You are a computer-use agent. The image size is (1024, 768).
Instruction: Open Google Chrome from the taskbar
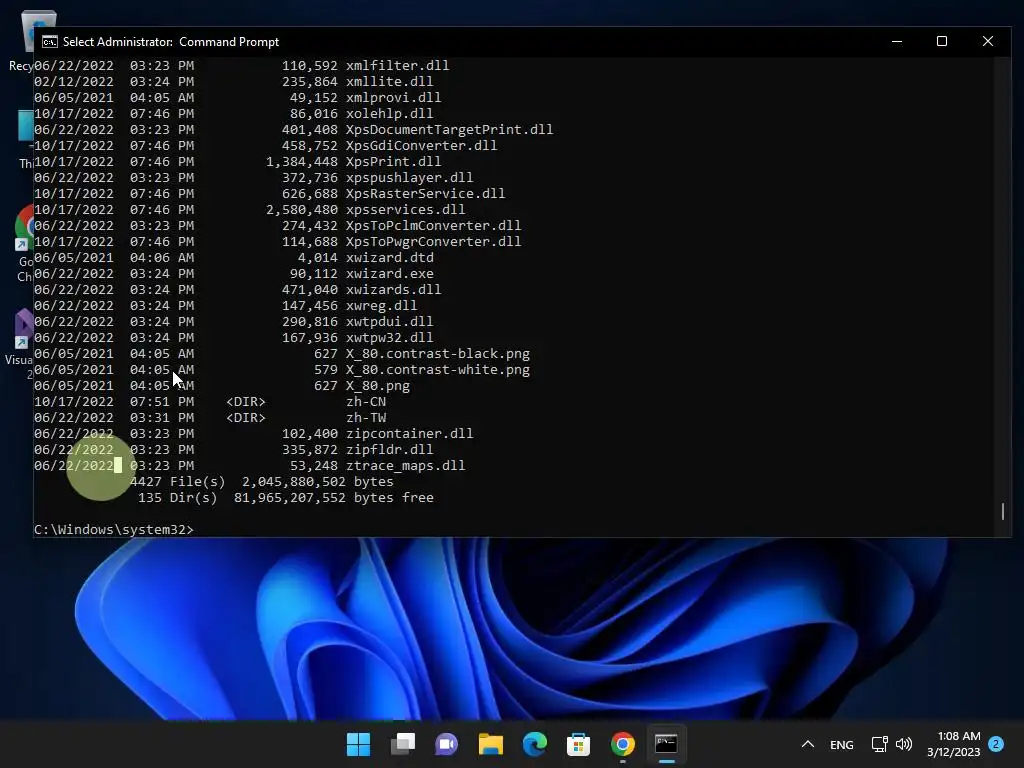pyautogui.click(x=622, y=744)
